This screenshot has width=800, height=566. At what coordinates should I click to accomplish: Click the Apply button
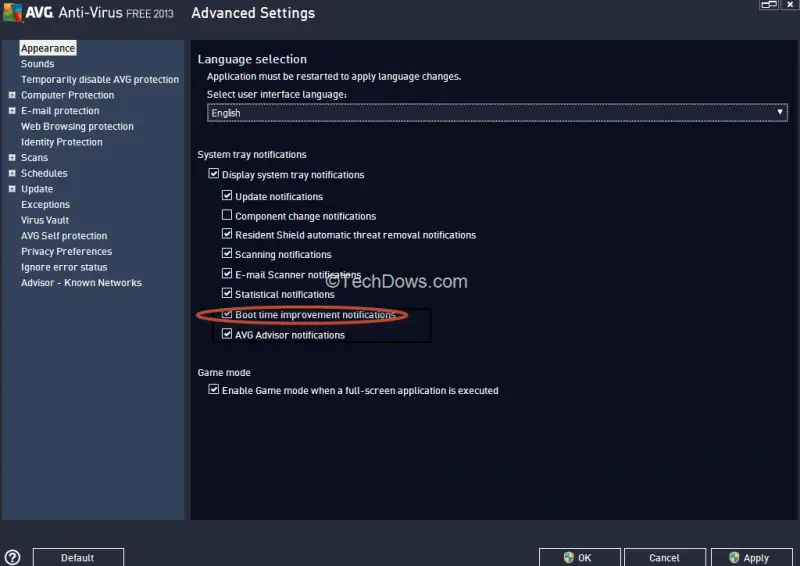[752, 557]
